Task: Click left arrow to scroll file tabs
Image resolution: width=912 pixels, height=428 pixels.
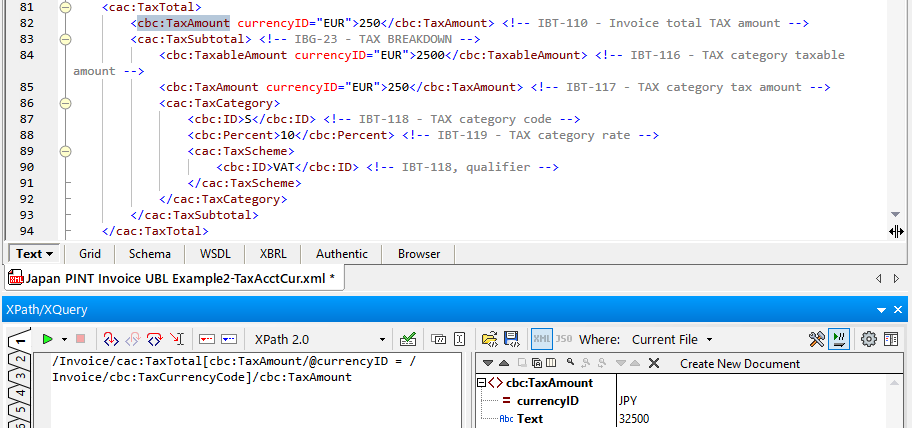Action: pyautogui.click(x=879, y=279)
